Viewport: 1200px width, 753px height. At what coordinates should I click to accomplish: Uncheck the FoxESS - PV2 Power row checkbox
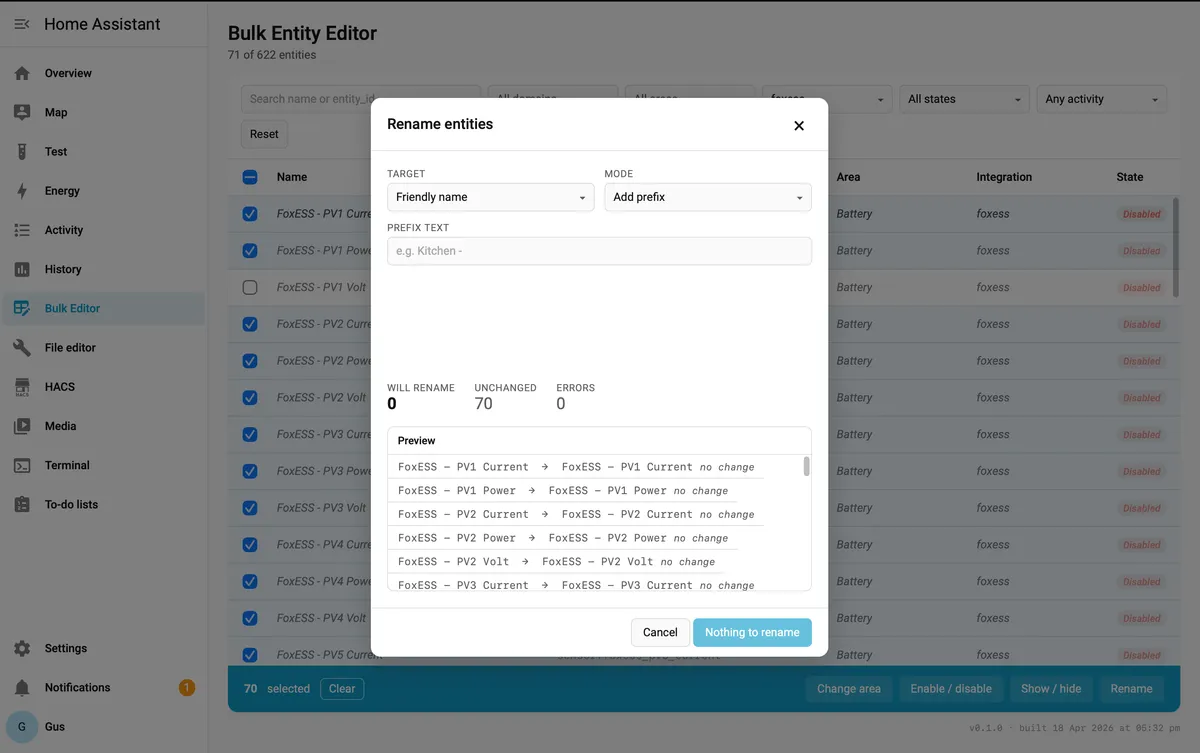pos(250,361)
